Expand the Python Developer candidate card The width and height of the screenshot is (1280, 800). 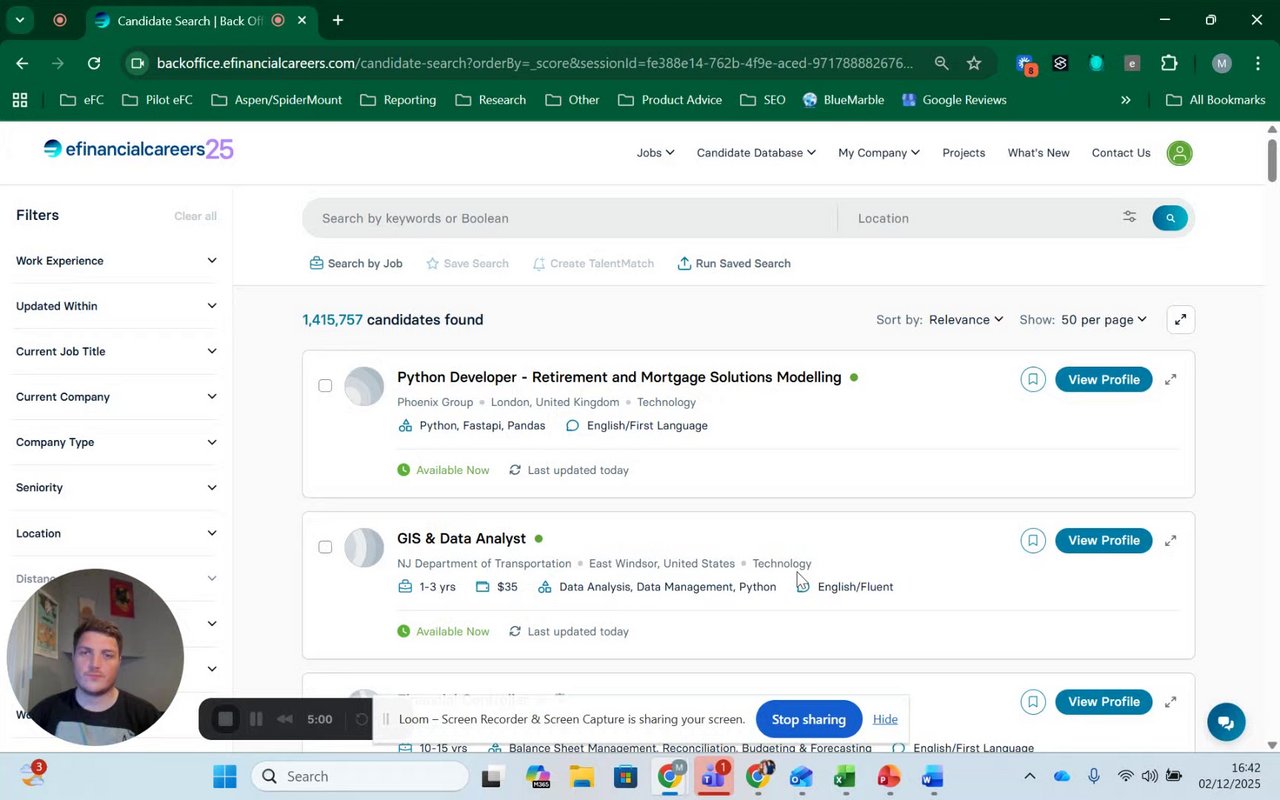click(1170, 379)
